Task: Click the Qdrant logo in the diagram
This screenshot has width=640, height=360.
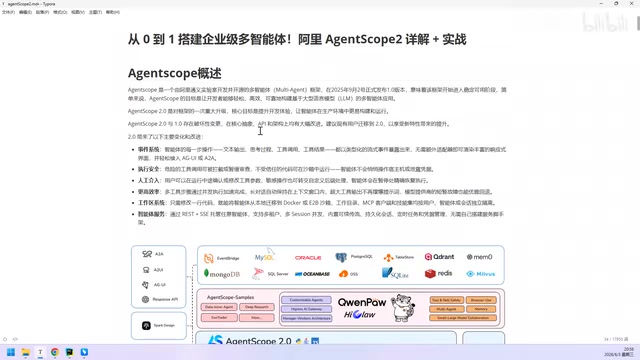Action: (x=439, y=257)
